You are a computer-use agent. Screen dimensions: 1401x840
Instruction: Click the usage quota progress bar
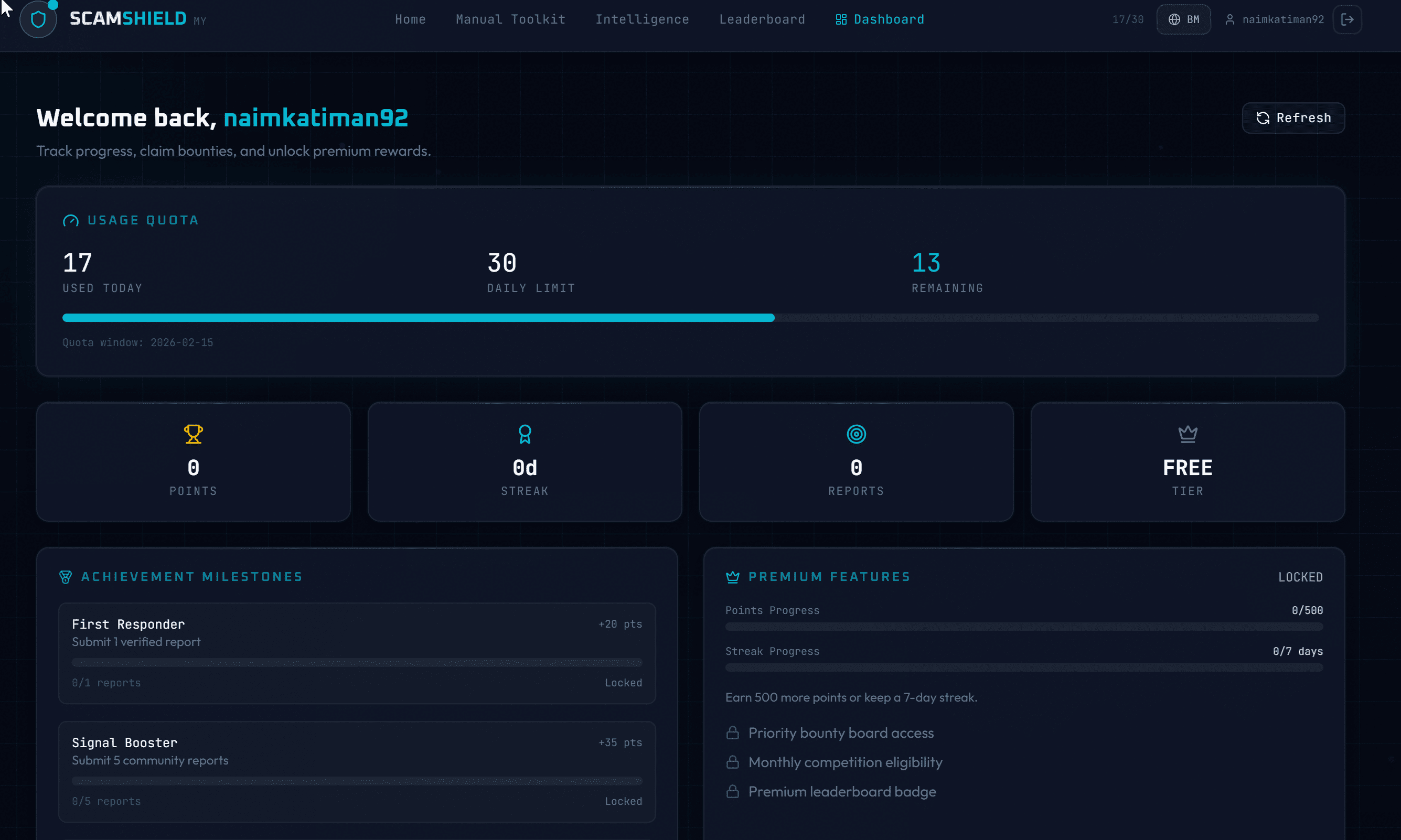690,318
